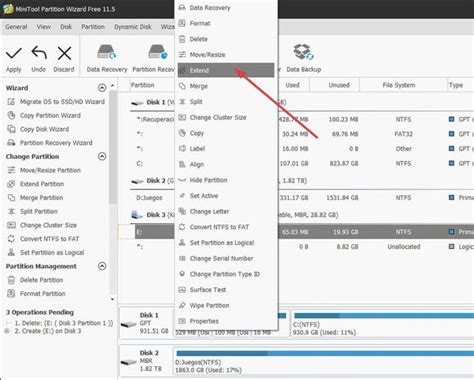The width and height of the screenshot is (474, 380).
Task: Choose Change Letter in the context menu
Action: click(x=226, y=211)
